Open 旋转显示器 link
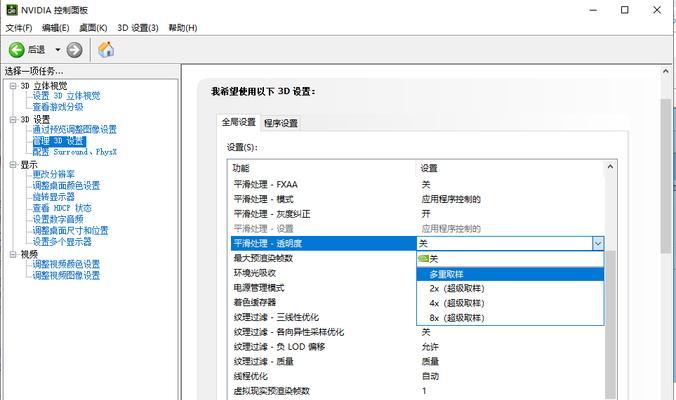 pyautogui.click(x=54, y=197)
